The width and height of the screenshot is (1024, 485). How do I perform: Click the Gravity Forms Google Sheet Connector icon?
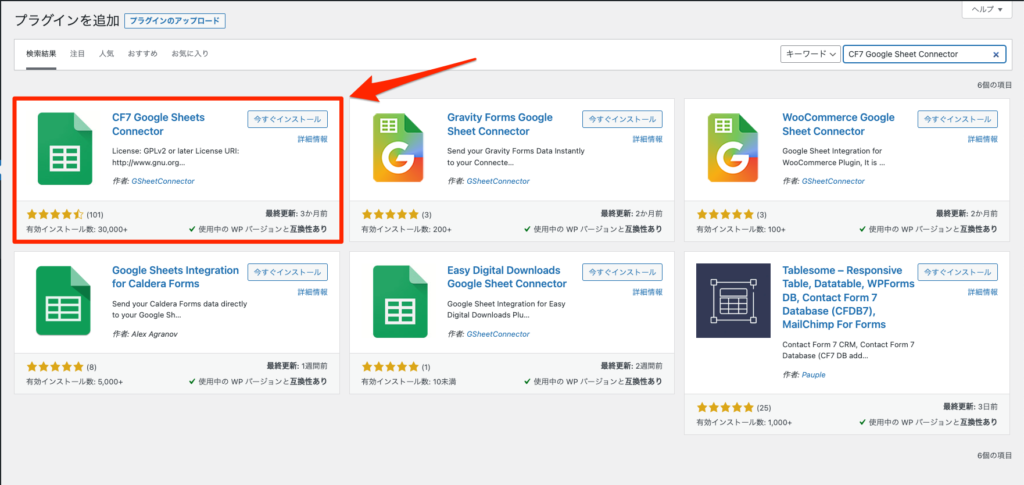[x=398, y=148]
